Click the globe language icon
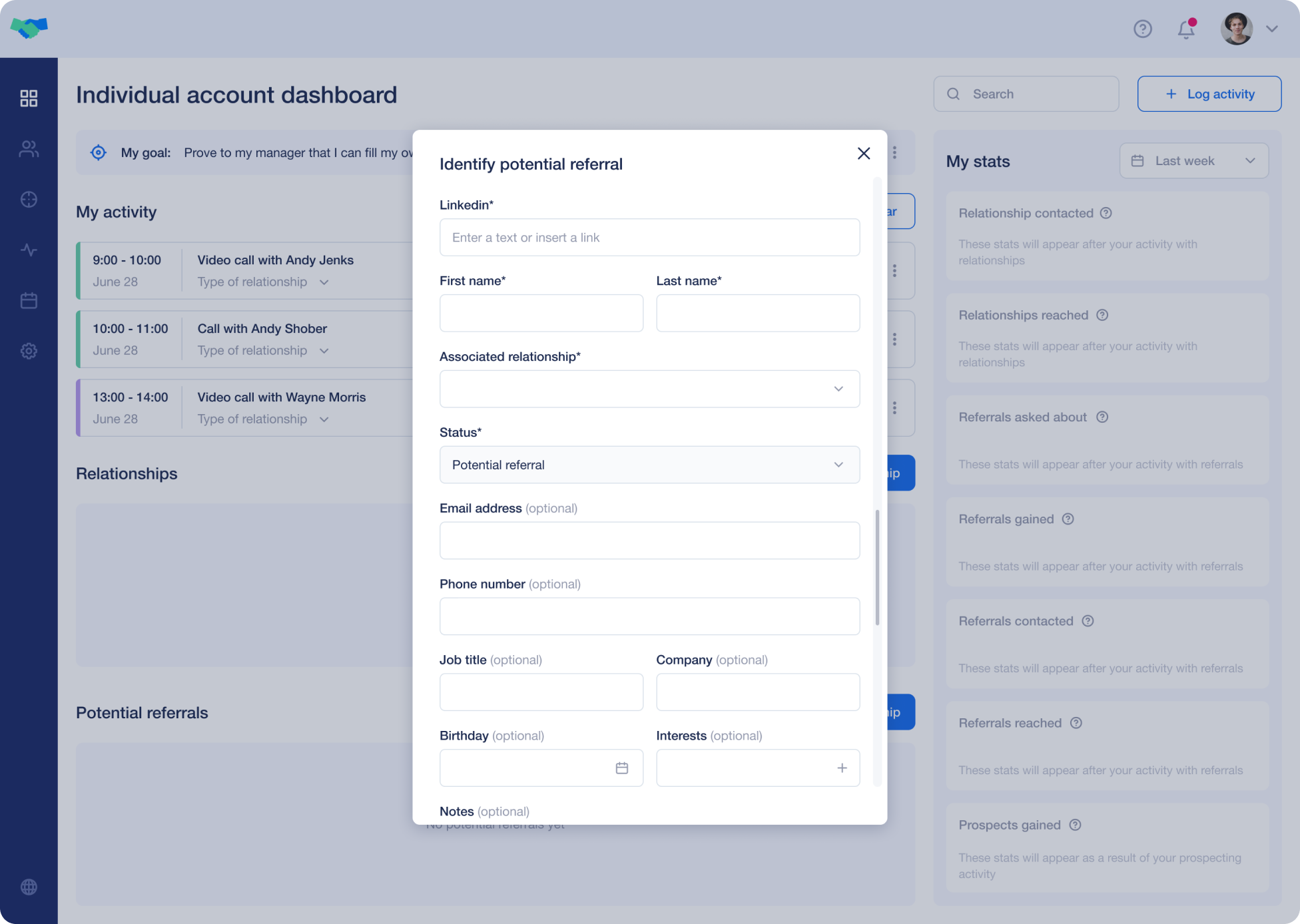 tap(29, 887)
